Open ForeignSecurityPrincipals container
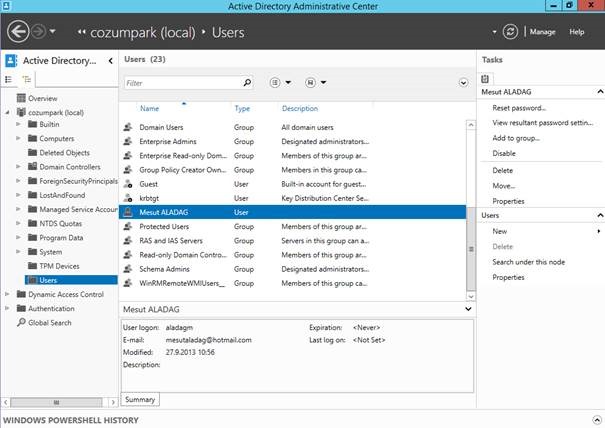605x428 pixels. (x=78, y=181)
